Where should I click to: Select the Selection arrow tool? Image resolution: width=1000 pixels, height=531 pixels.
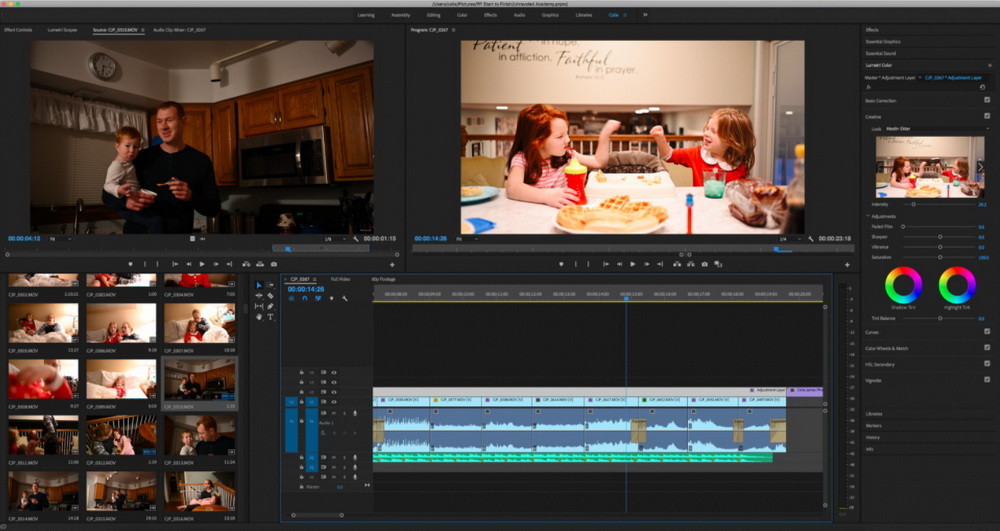coord(258,285)
